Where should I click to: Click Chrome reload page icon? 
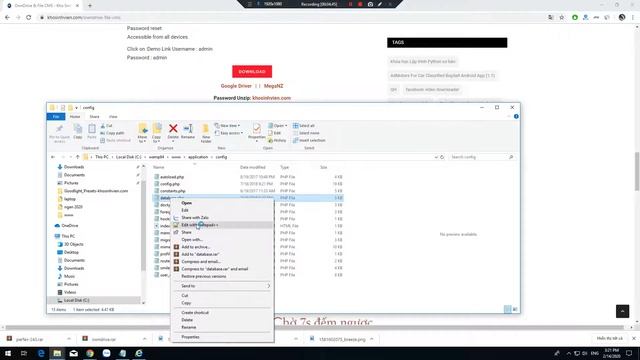click(x=29, y=18)
